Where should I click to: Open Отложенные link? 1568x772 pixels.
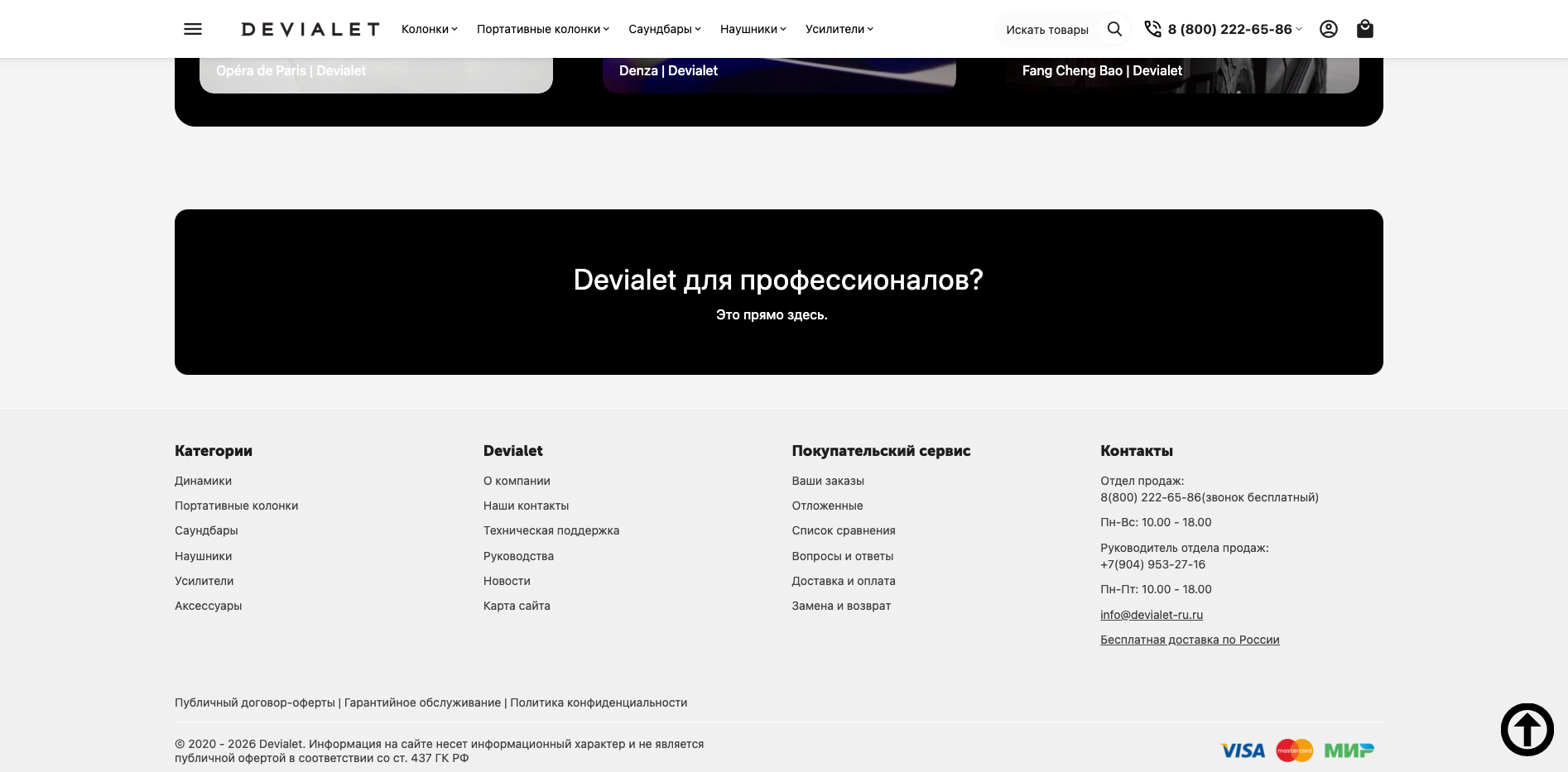[x=827, y=506]
